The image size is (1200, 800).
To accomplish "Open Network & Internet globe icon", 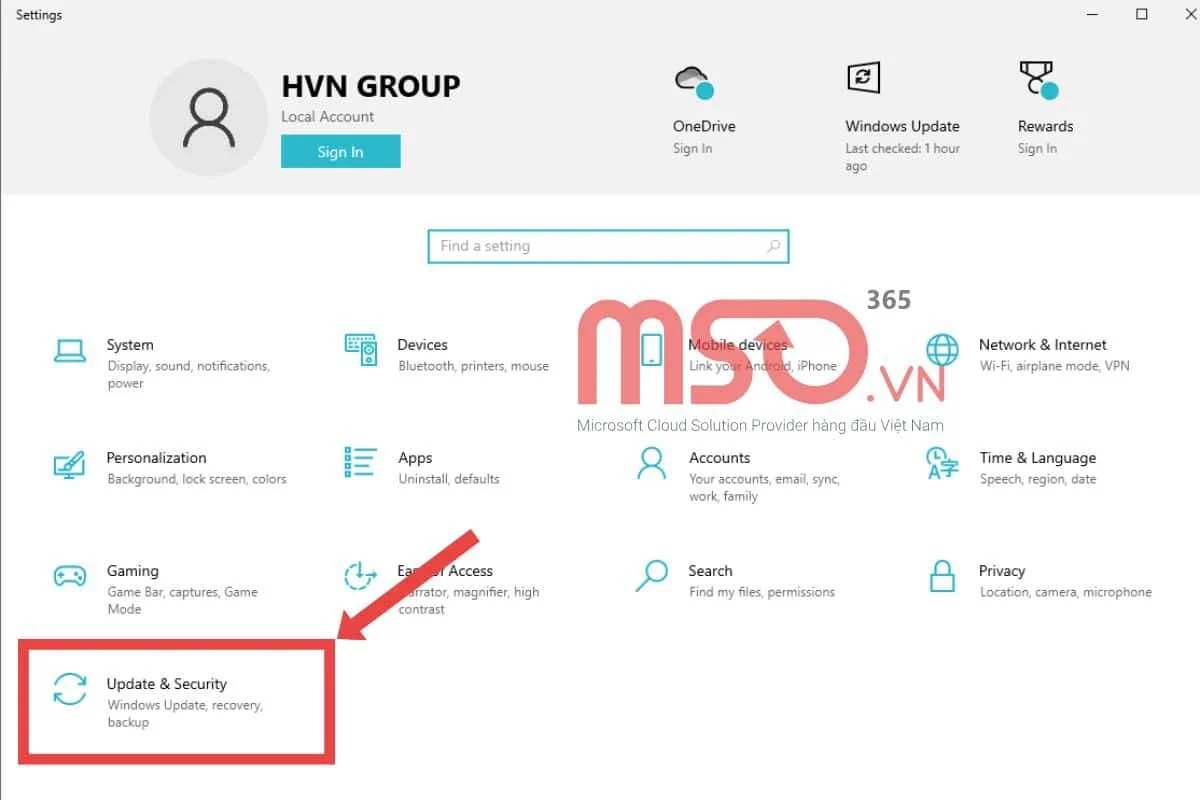I will click(942, 350).
